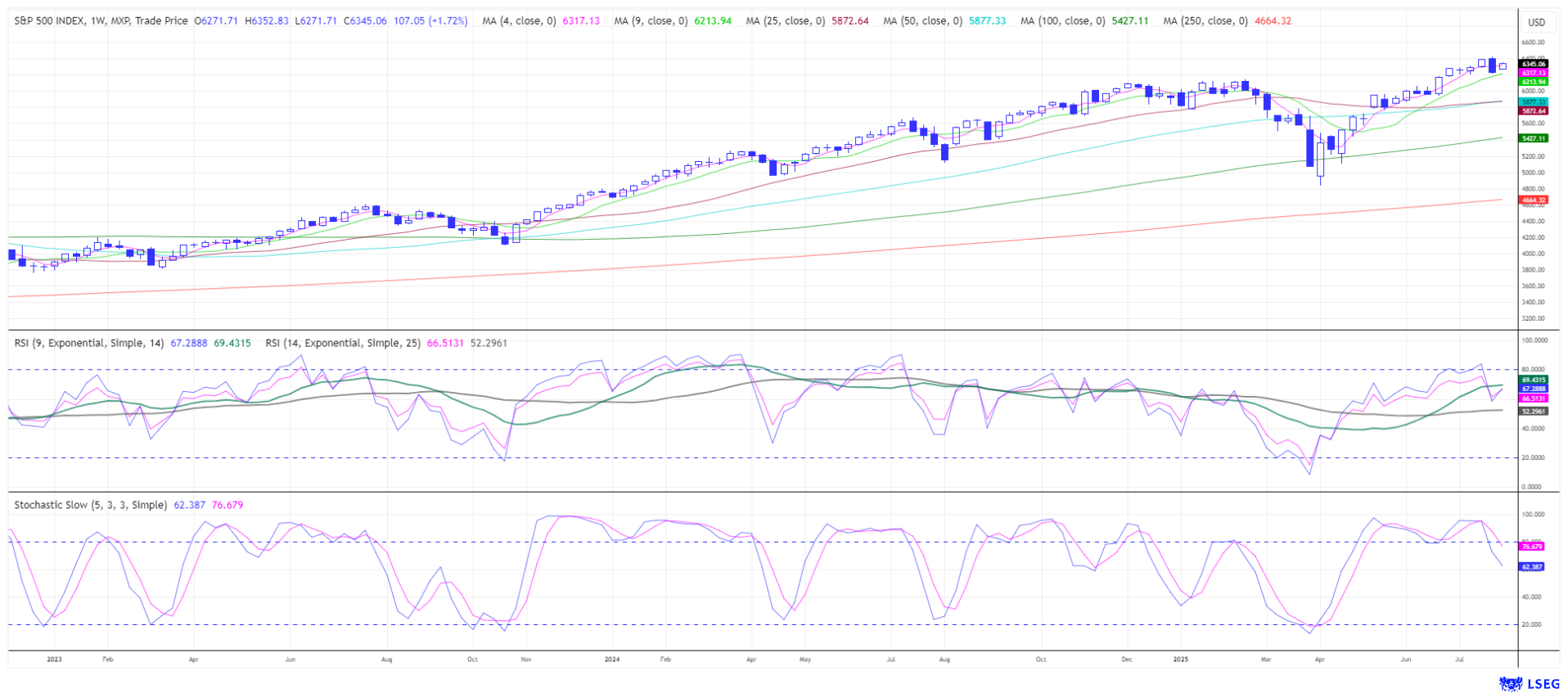Open the USD currency selector
Screen dimensions: 1568x693
pos(1536,22)
